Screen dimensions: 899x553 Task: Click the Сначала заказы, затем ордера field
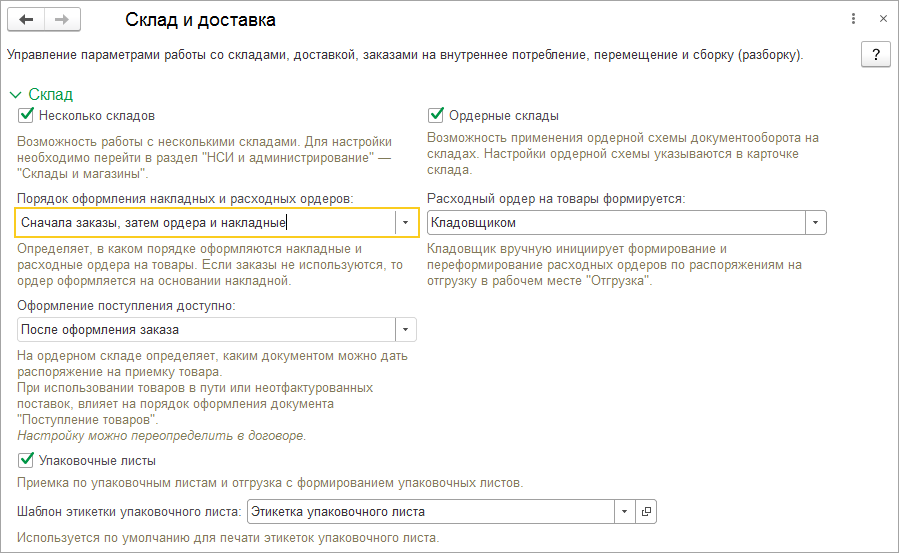tap(205, 222)
